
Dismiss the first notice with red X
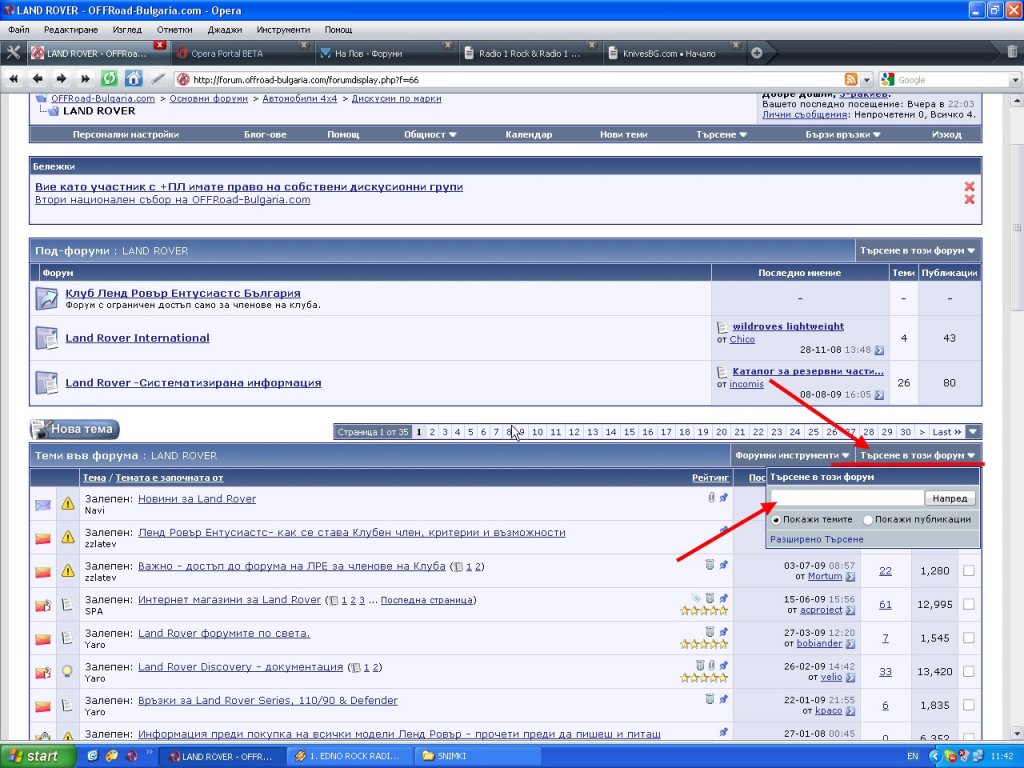tap(968, 186)
